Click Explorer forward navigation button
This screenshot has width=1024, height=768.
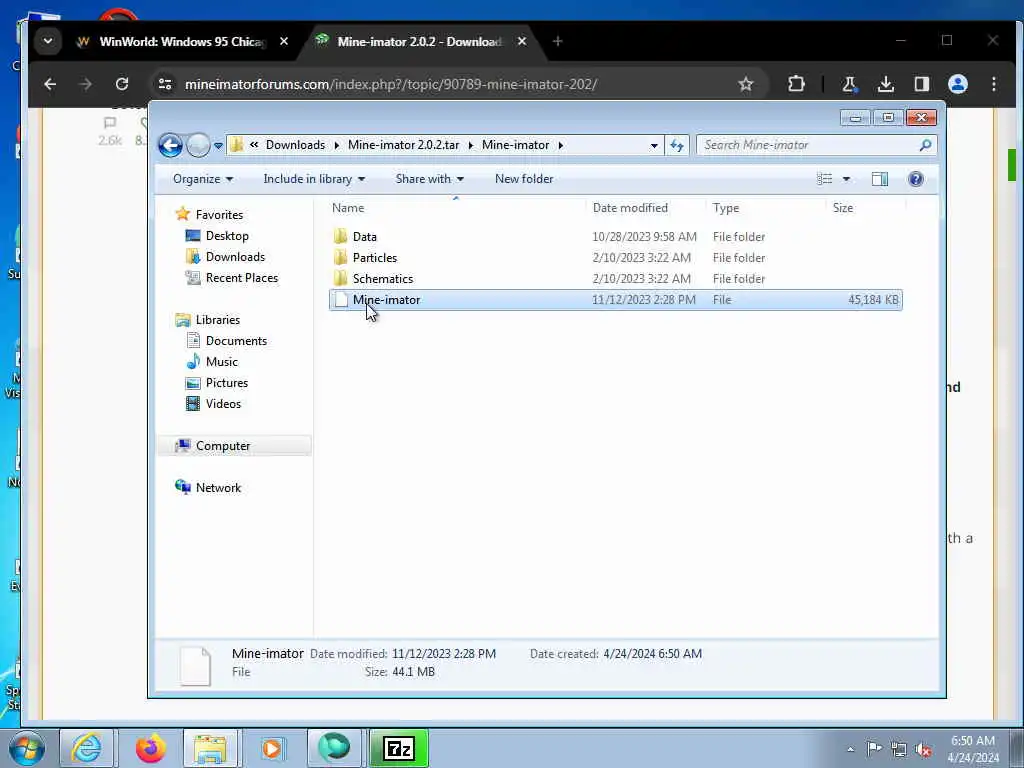pyautogui.click(x=198, y=145)
